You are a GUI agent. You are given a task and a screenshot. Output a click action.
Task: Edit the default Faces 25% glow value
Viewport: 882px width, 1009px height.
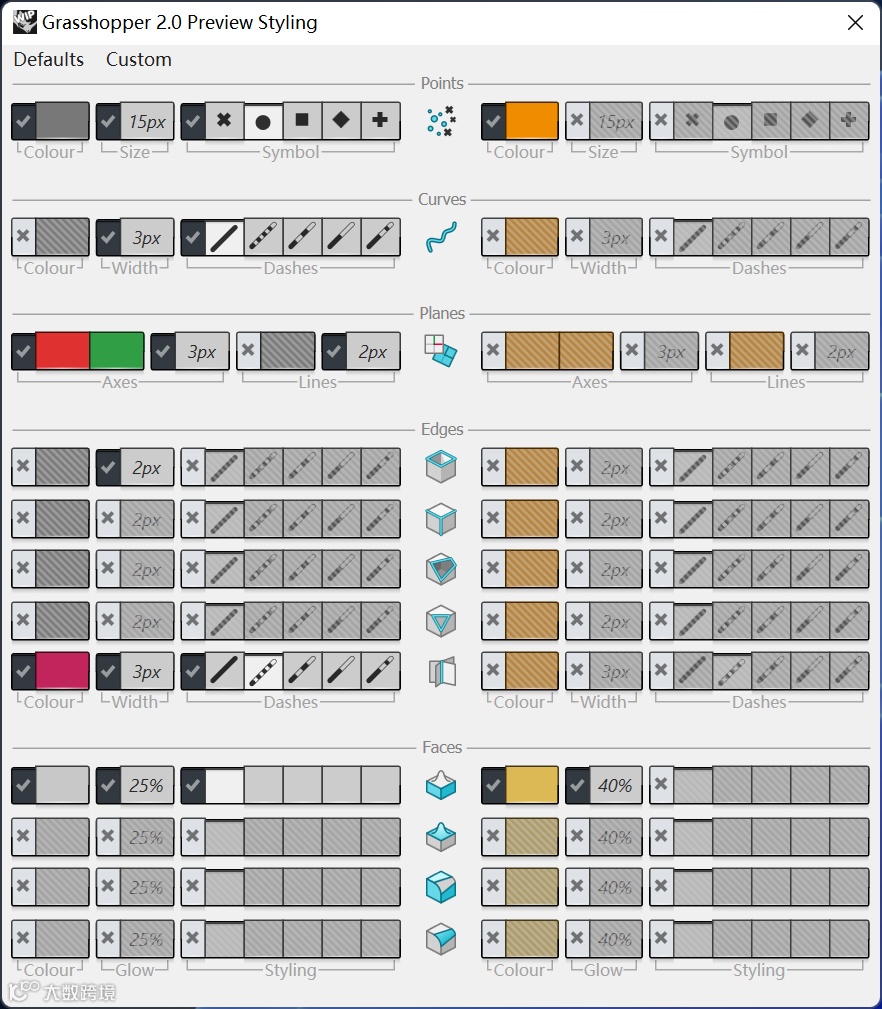coord(147,785)
